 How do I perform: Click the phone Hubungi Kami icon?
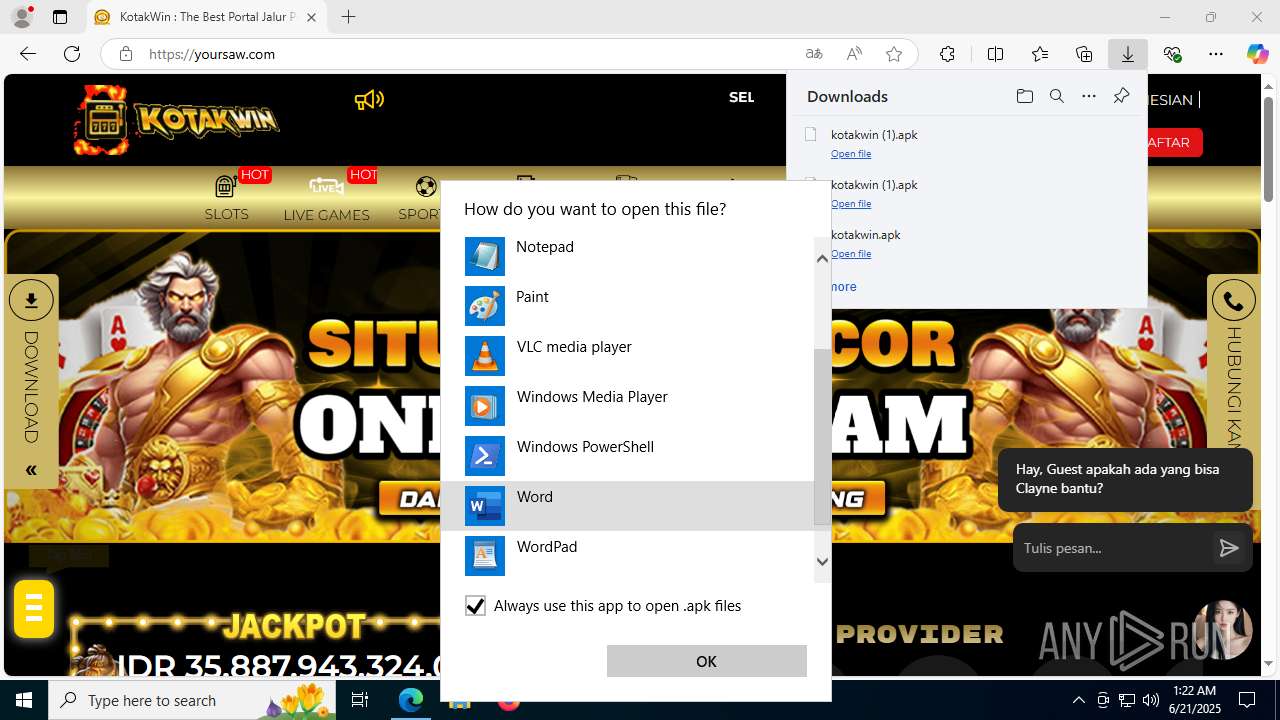1233,300
